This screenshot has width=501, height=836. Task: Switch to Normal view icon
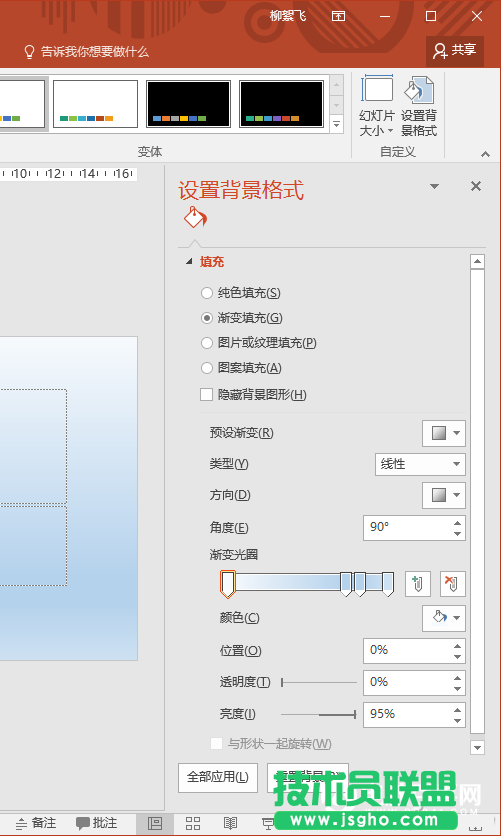[155, 823]
